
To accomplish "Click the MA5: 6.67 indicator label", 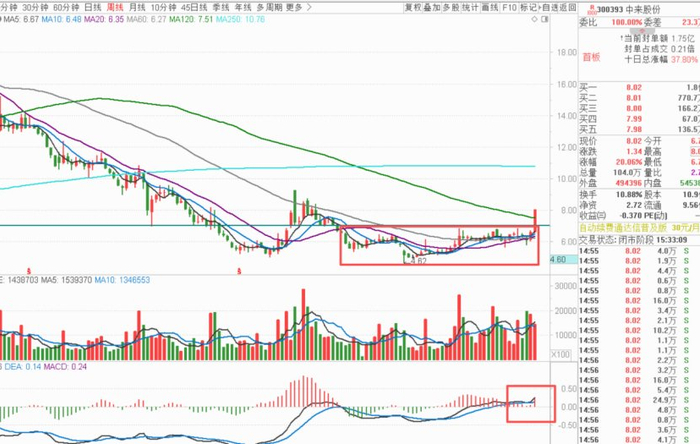I will click(x=20, y=19).
